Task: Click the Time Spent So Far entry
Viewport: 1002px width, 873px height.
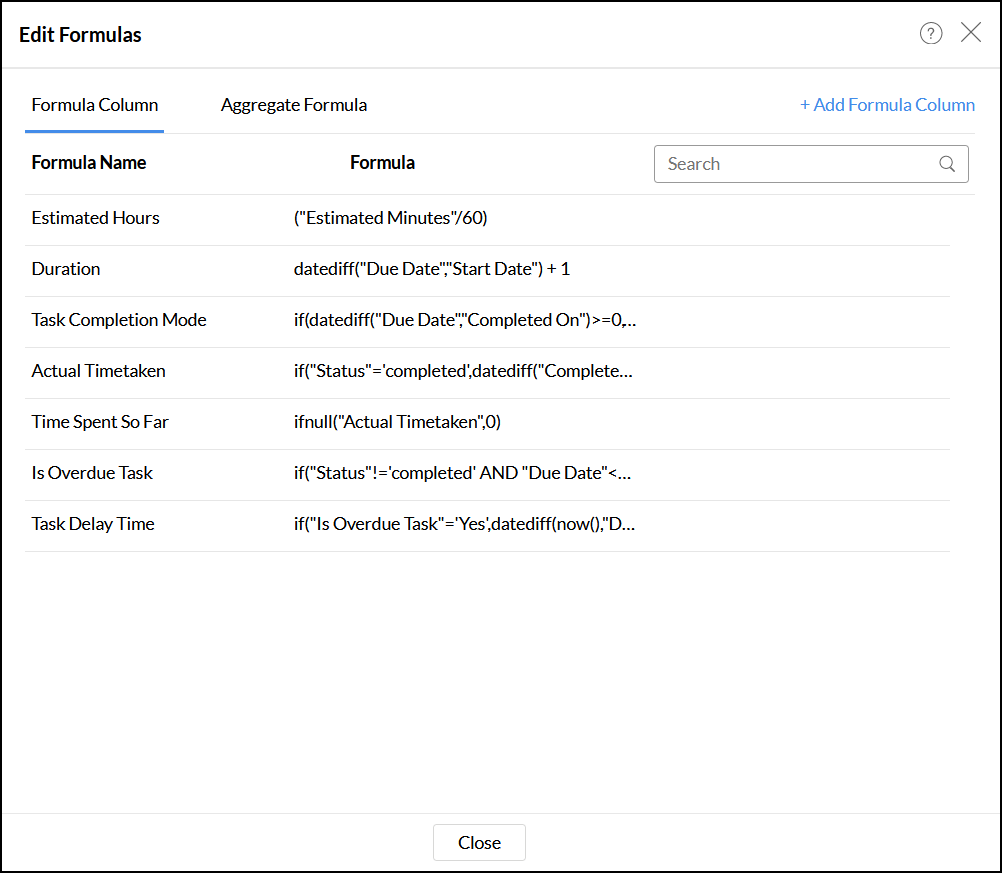Action: [100, 422]
